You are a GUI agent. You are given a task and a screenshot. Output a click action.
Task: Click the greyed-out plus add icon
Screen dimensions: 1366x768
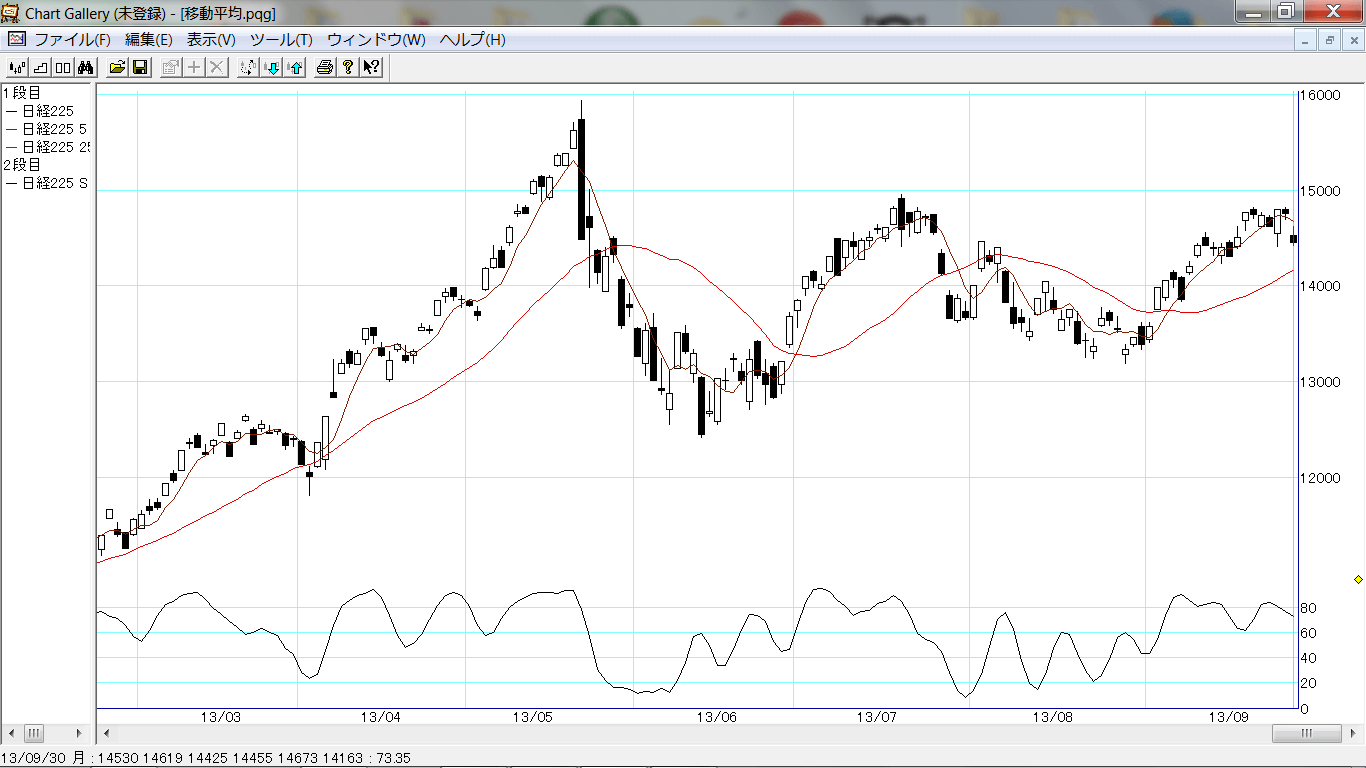pos(194,68)
